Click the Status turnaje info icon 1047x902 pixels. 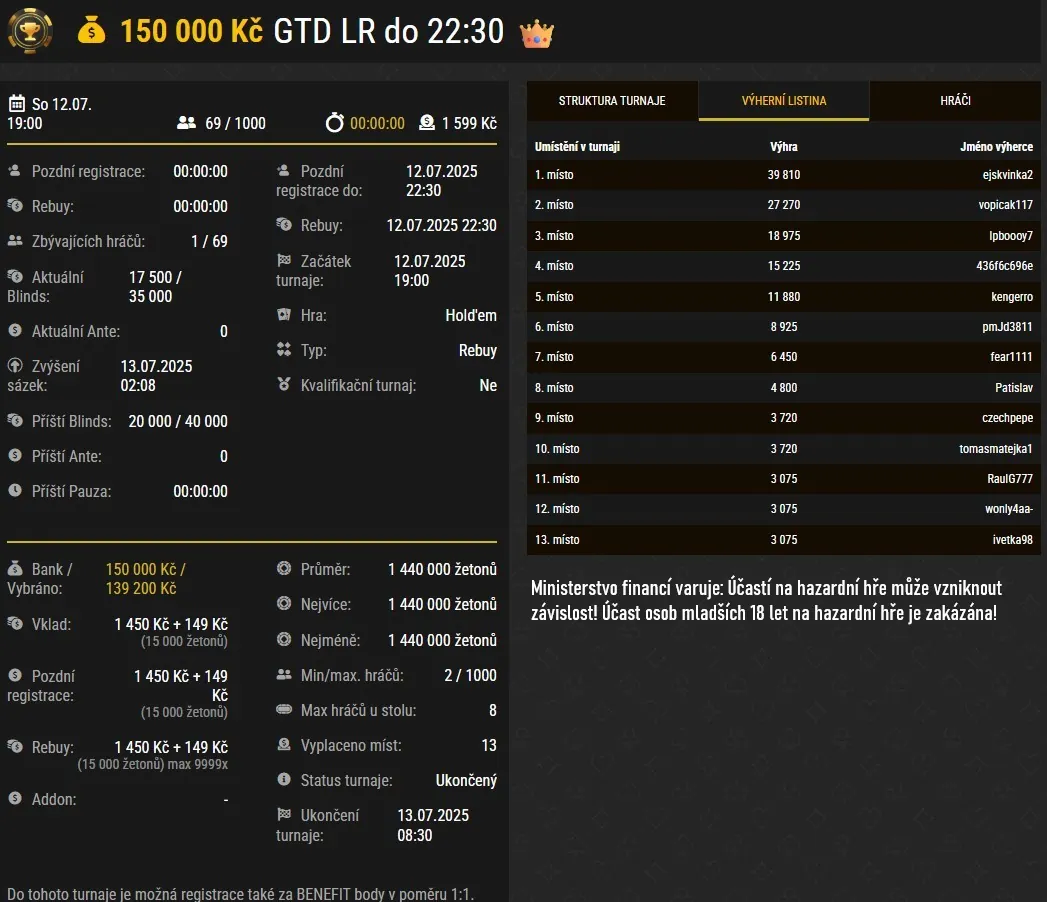pos(284,779)
